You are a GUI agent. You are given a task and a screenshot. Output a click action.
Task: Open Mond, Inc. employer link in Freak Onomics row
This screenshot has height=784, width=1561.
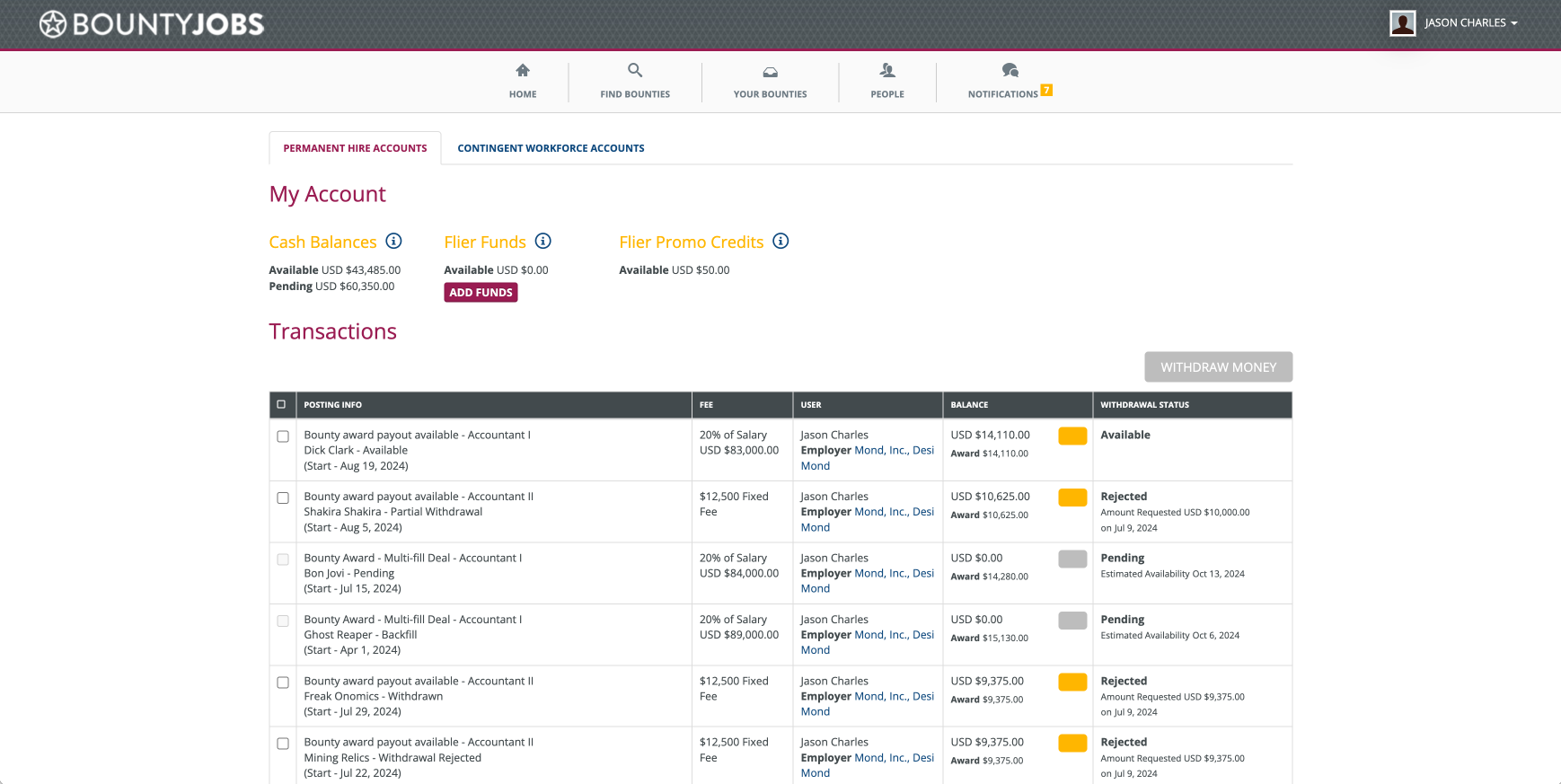tap(881, 697)
